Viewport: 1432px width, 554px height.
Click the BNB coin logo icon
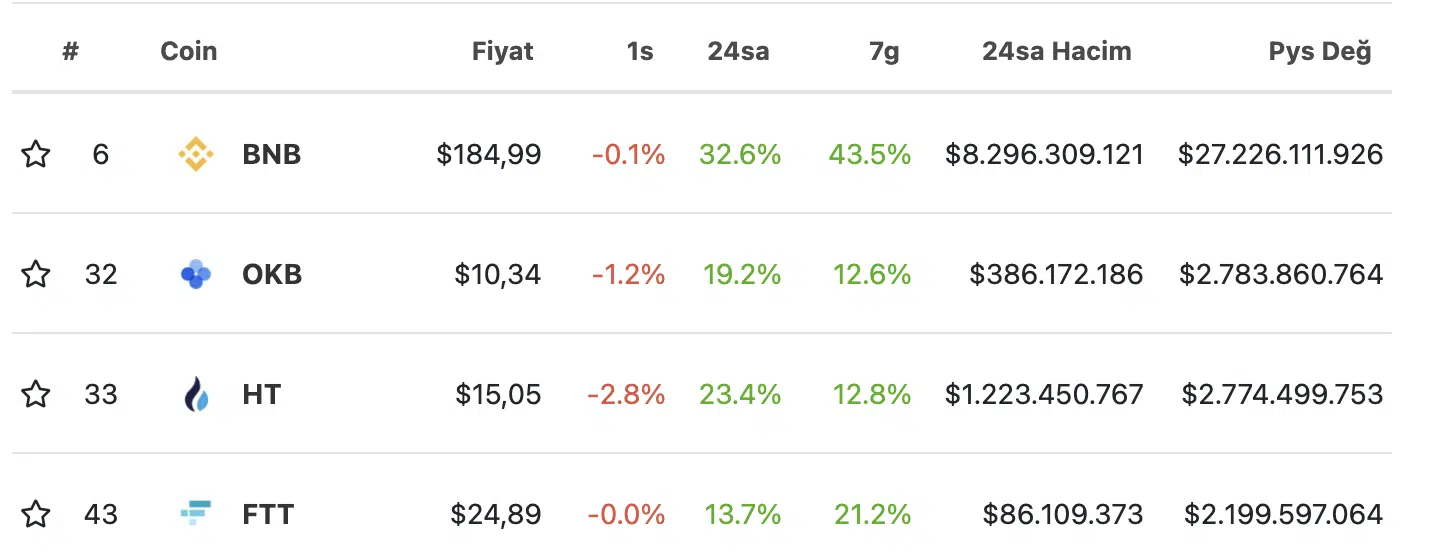[195, 154]
